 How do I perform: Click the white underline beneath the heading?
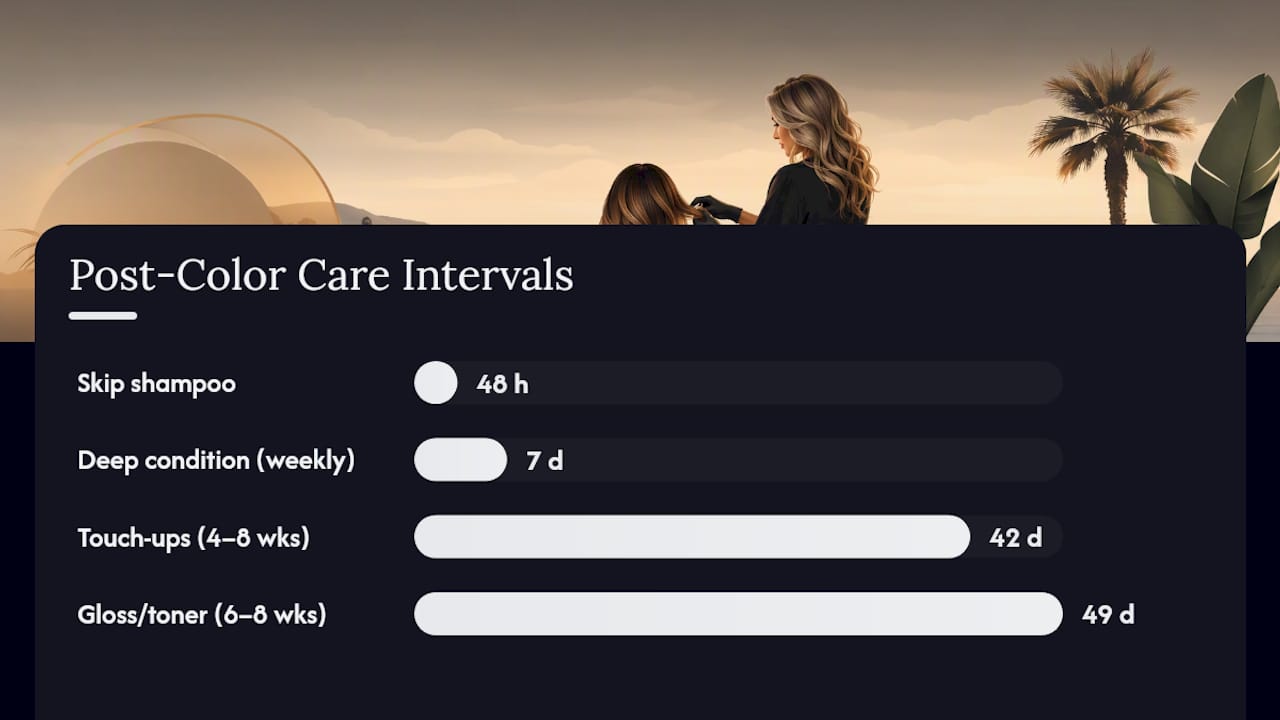[x=103, y=316]
